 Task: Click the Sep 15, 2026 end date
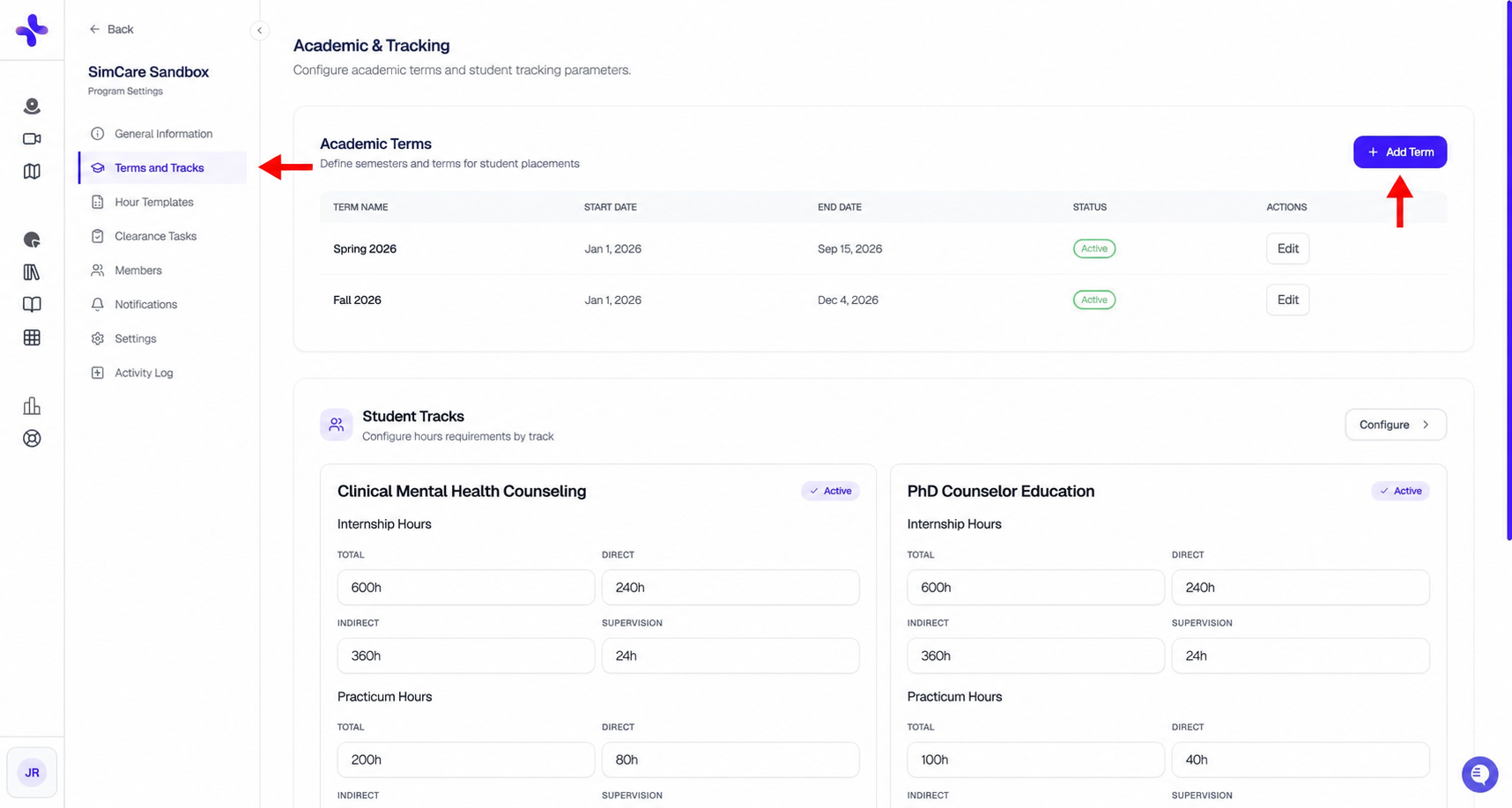(849, 248)
